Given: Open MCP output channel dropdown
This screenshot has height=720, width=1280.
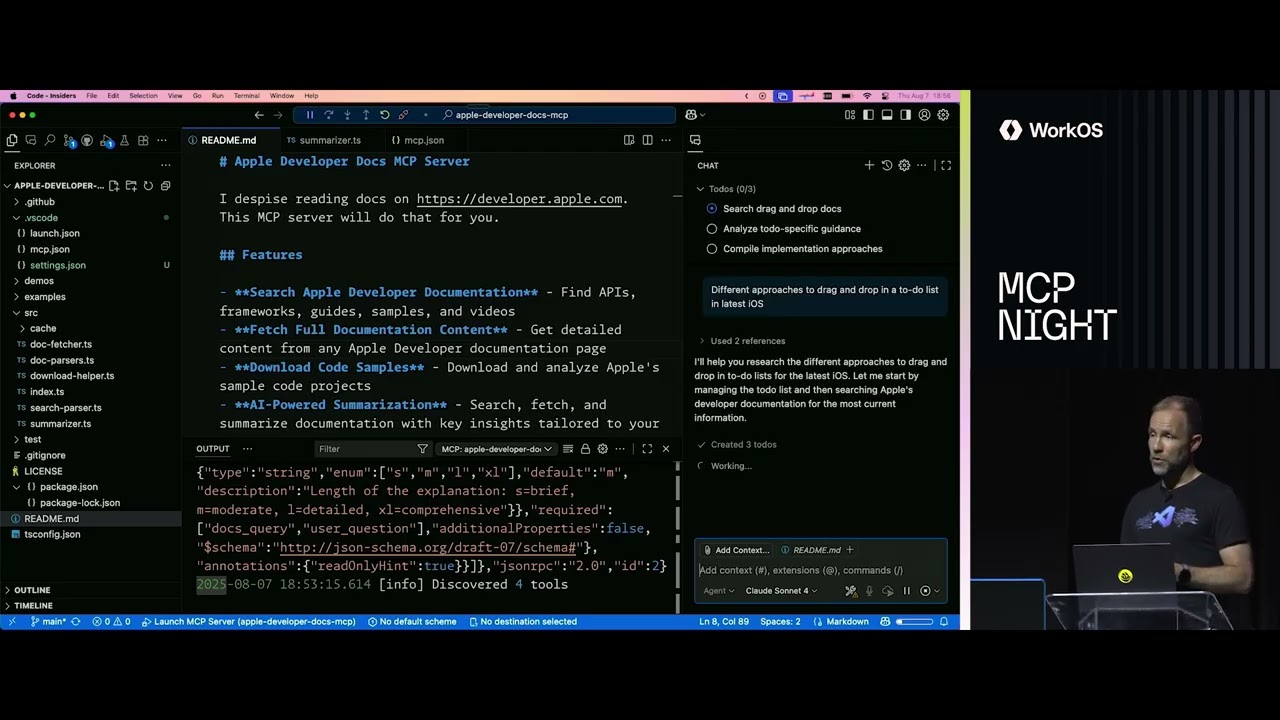Looking at the screenshot, I should pos(497,449).
